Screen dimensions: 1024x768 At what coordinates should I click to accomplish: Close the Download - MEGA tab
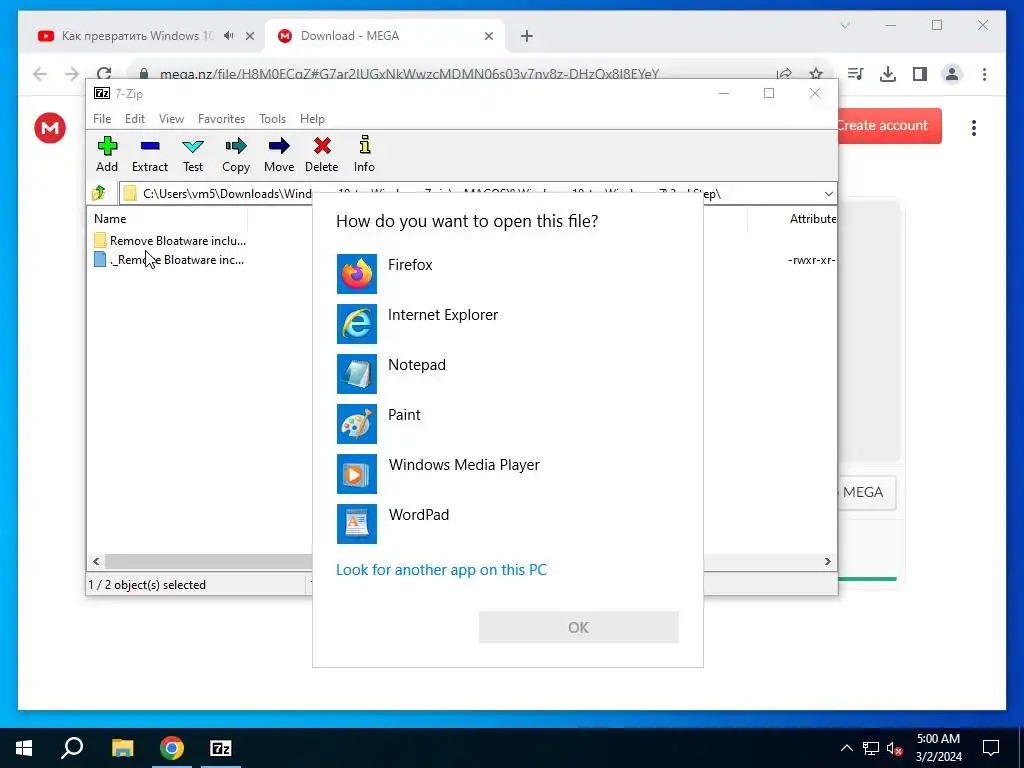488,36
